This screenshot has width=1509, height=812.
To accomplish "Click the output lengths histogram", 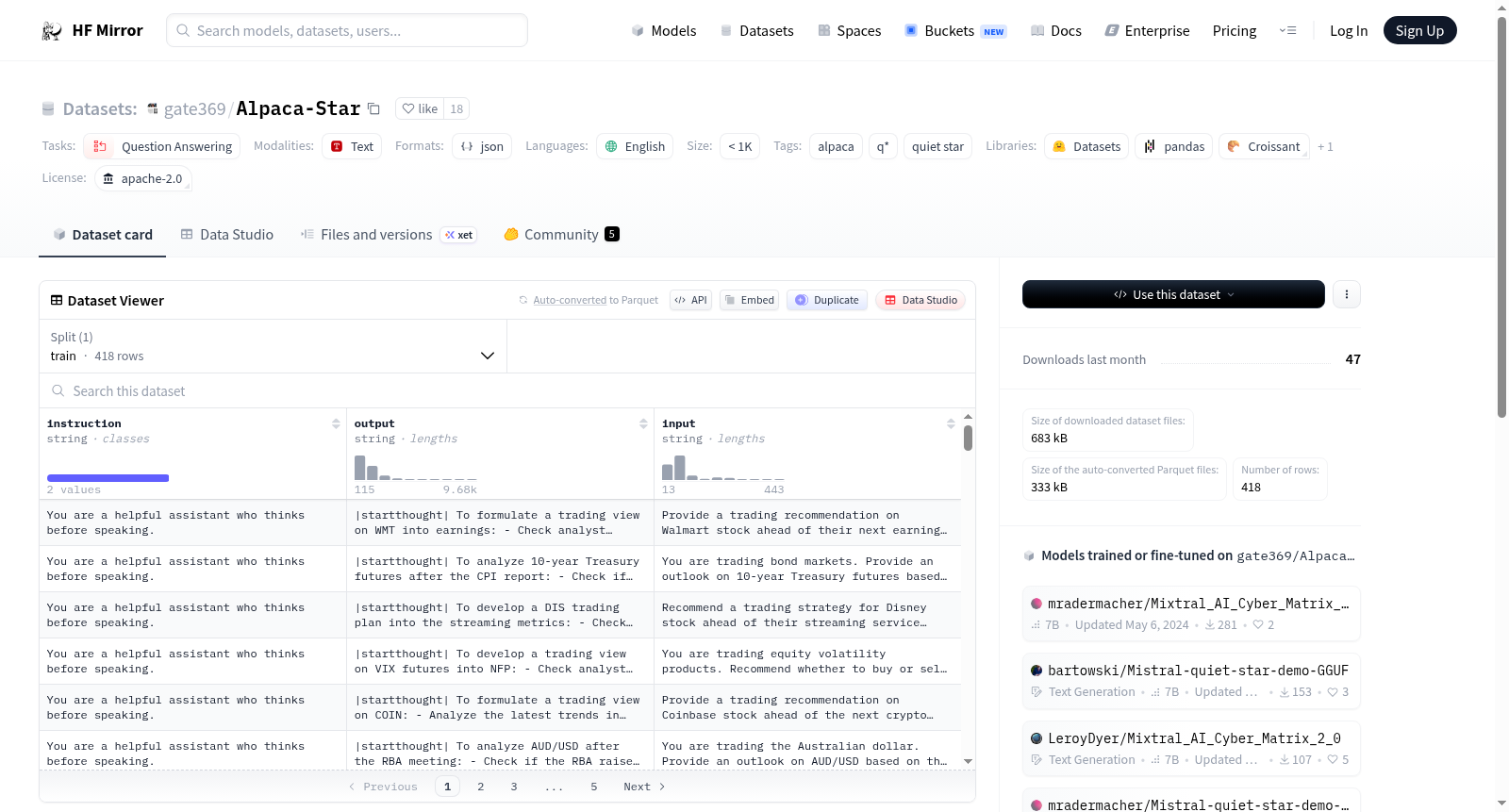I will 415,468.
